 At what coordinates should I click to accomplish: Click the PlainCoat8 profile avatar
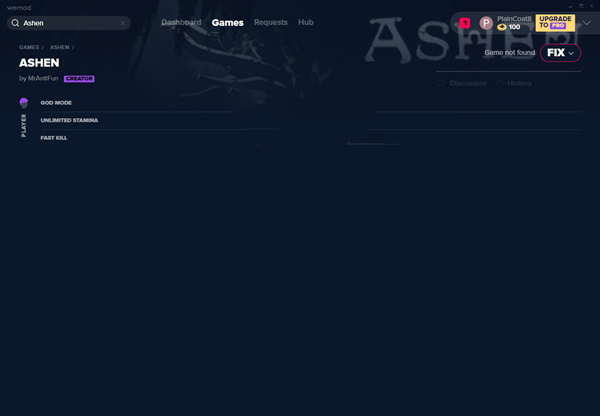486,23
